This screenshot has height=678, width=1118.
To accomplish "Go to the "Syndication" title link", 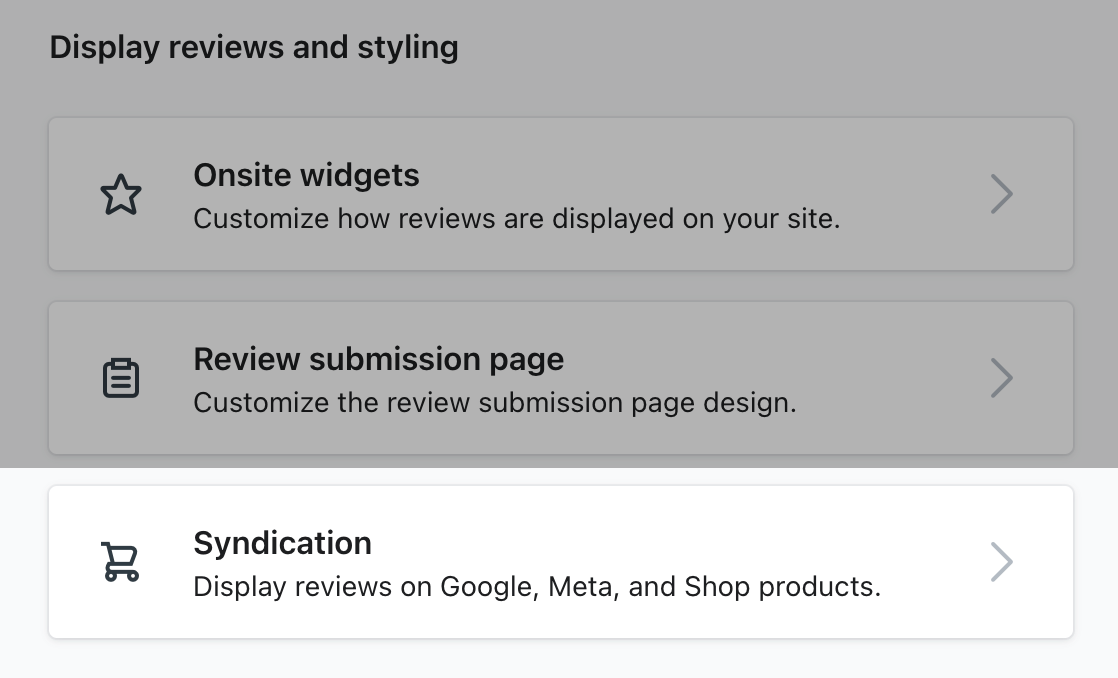I will click(282, 544).
